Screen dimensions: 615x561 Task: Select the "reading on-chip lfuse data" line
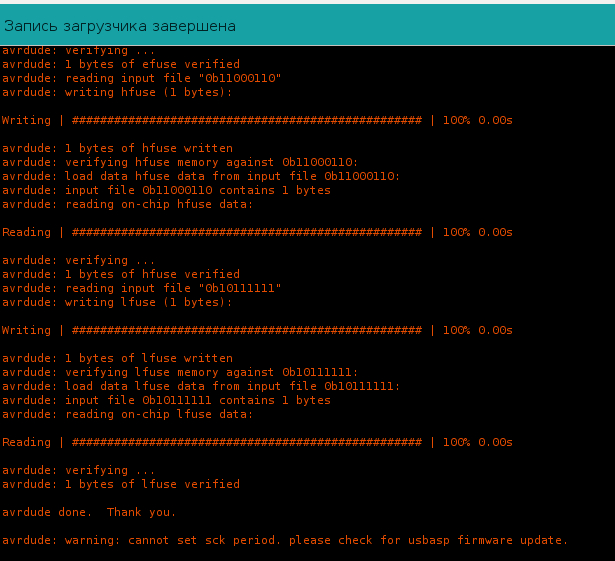(x=128, y=414)
